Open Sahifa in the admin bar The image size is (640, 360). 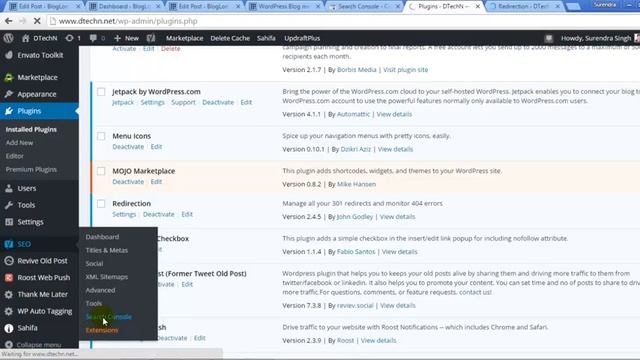click(x=266, y=38)
